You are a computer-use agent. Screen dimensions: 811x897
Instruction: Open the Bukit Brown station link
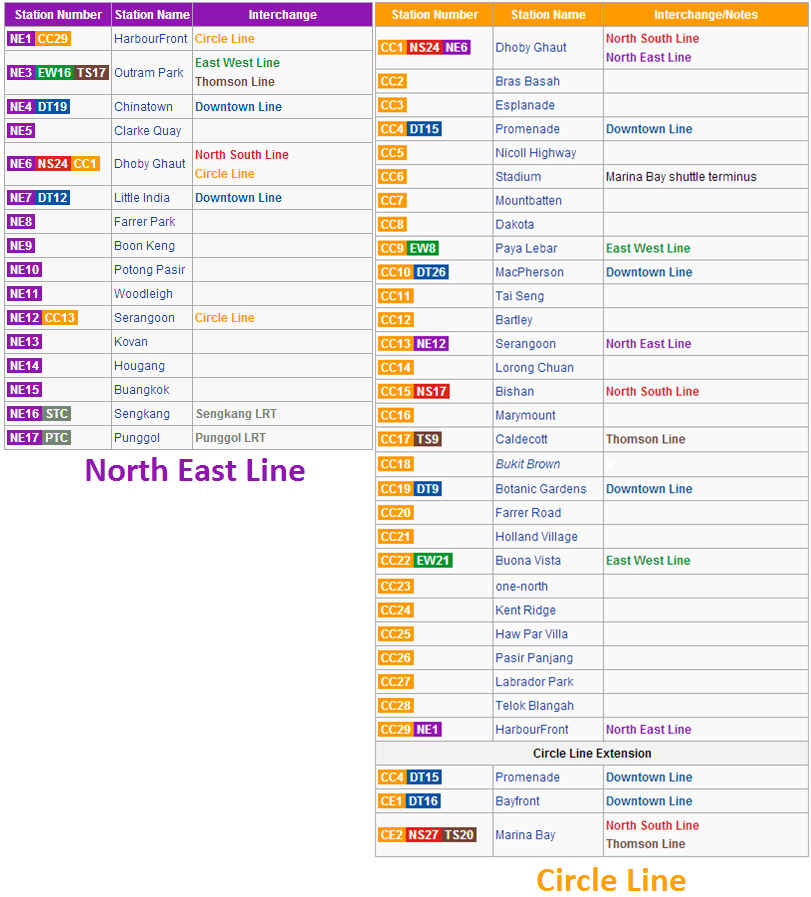click(x=528, y=465)
